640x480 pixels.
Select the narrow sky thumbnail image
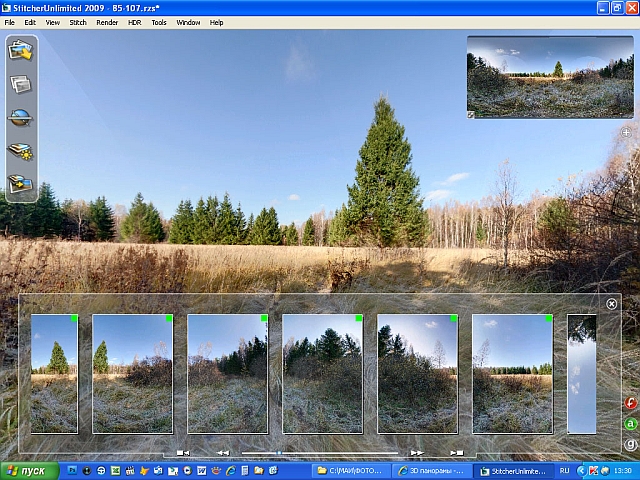(582, 373)
